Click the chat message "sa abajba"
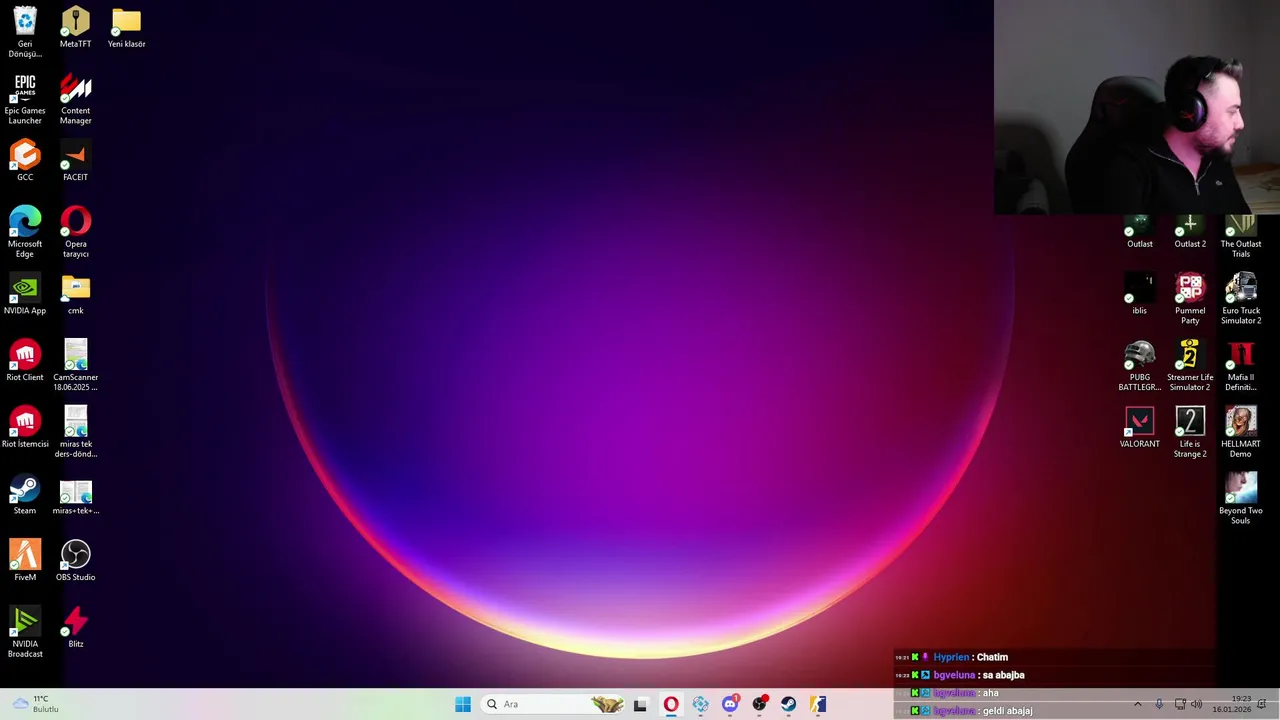Image resolution: width=1280 pixels, height=720 pixels. (x=1002, y=675)
